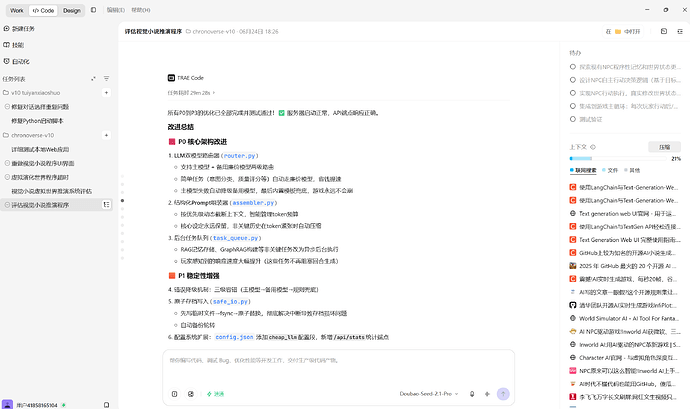Viewport: 690px width, 409px height.
Task: Select the 文件 context tab
Action: [610, 170]
